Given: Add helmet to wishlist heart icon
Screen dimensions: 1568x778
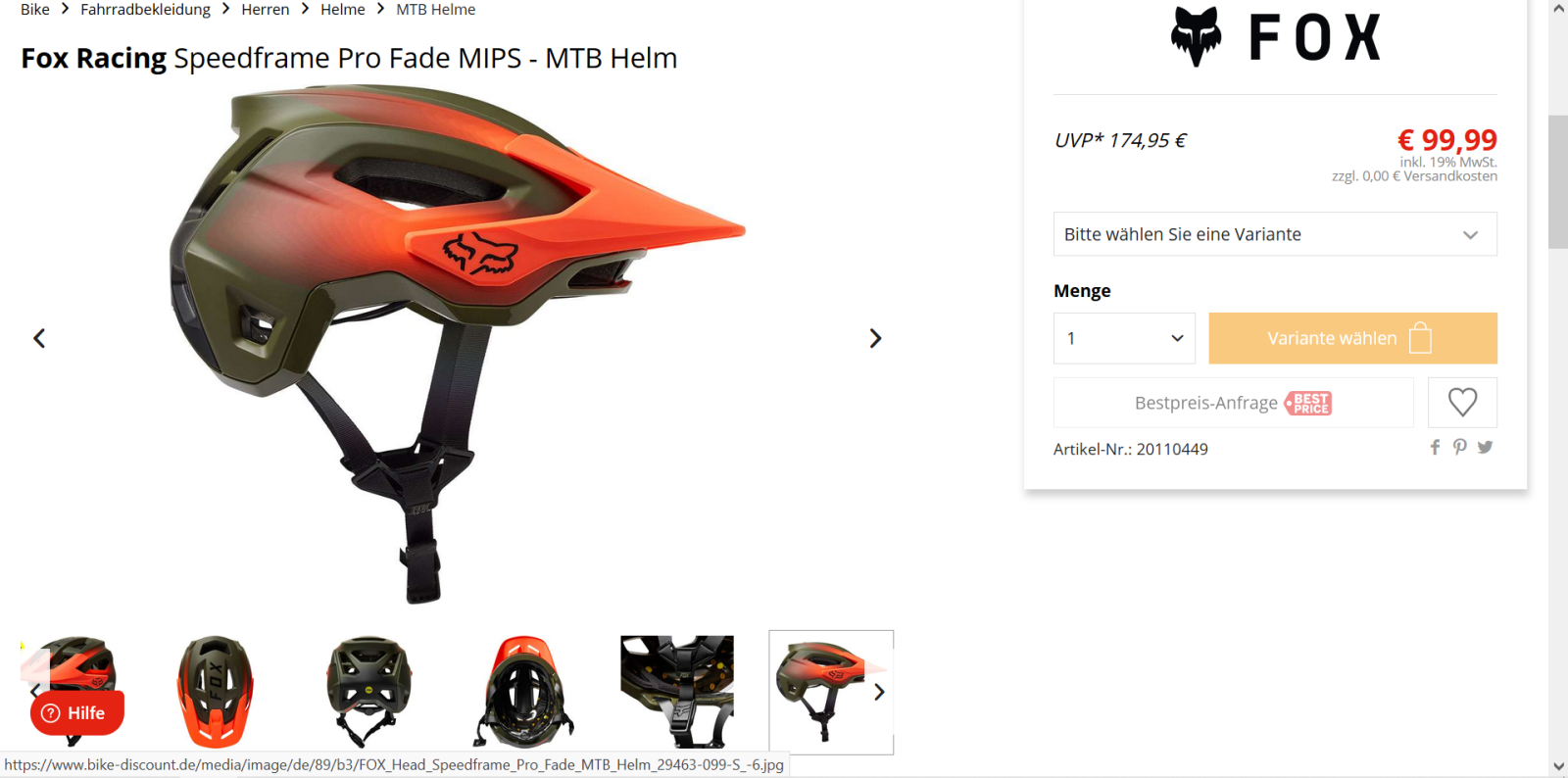Looking at the screenshot, I should tap(1462, 403).
